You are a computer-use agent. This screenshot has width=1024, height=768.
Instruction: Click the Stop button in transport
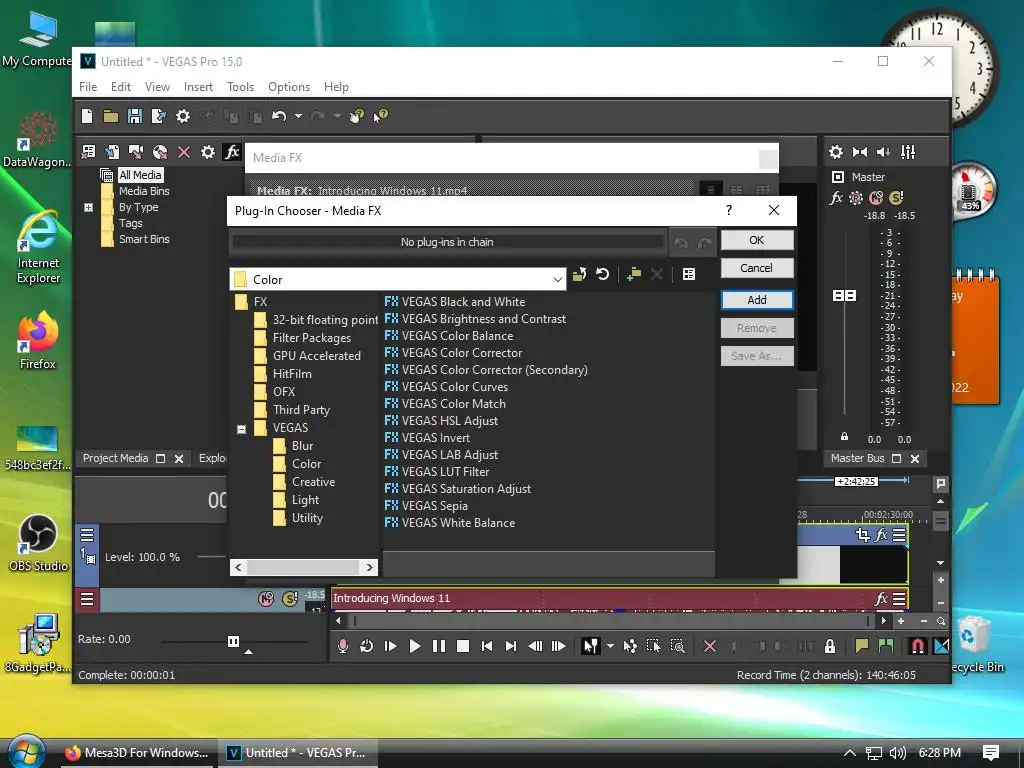click(x=463, y=647)
